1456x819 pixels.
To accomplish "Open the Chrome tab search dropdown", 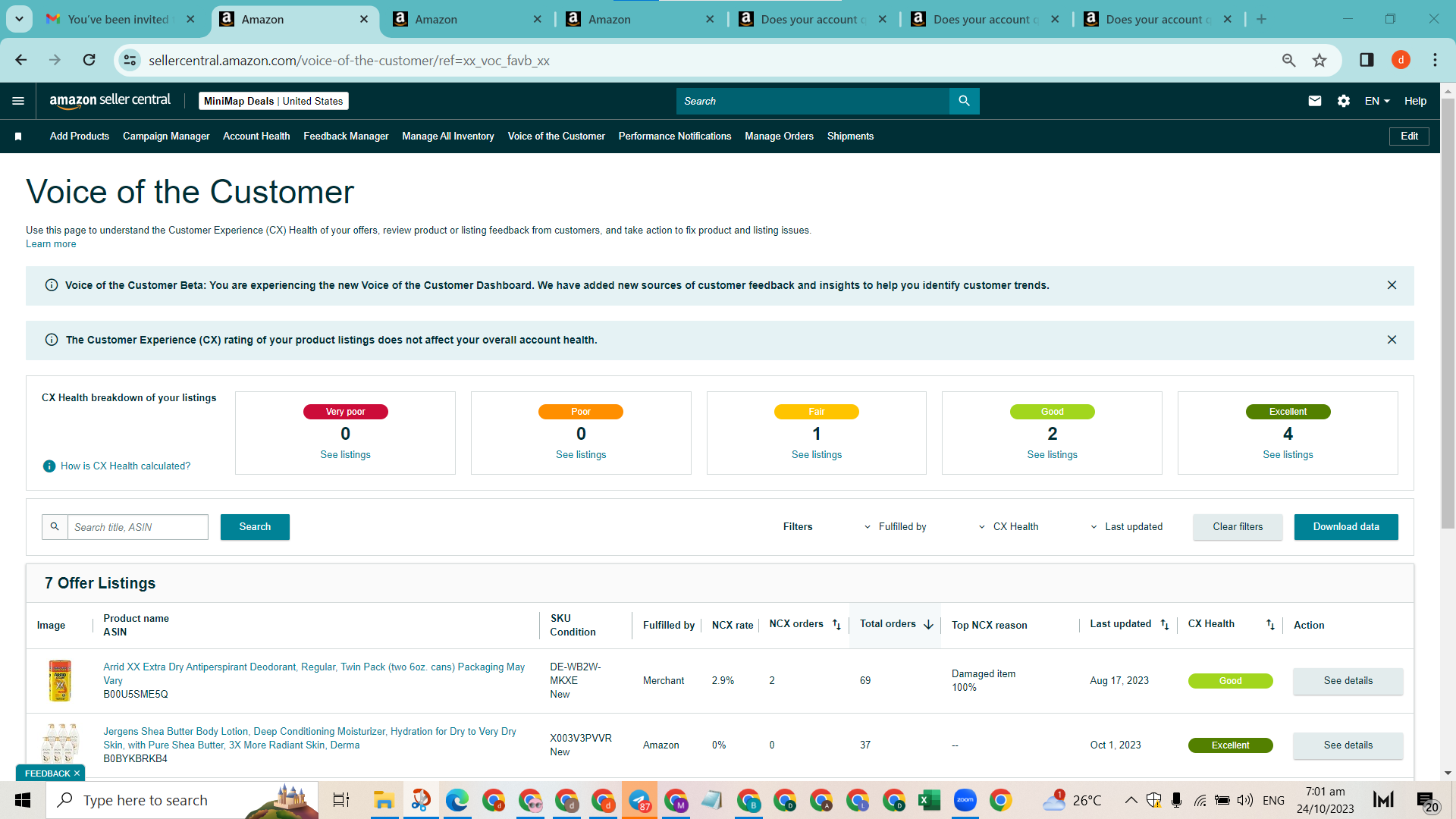I will (19, 19).
